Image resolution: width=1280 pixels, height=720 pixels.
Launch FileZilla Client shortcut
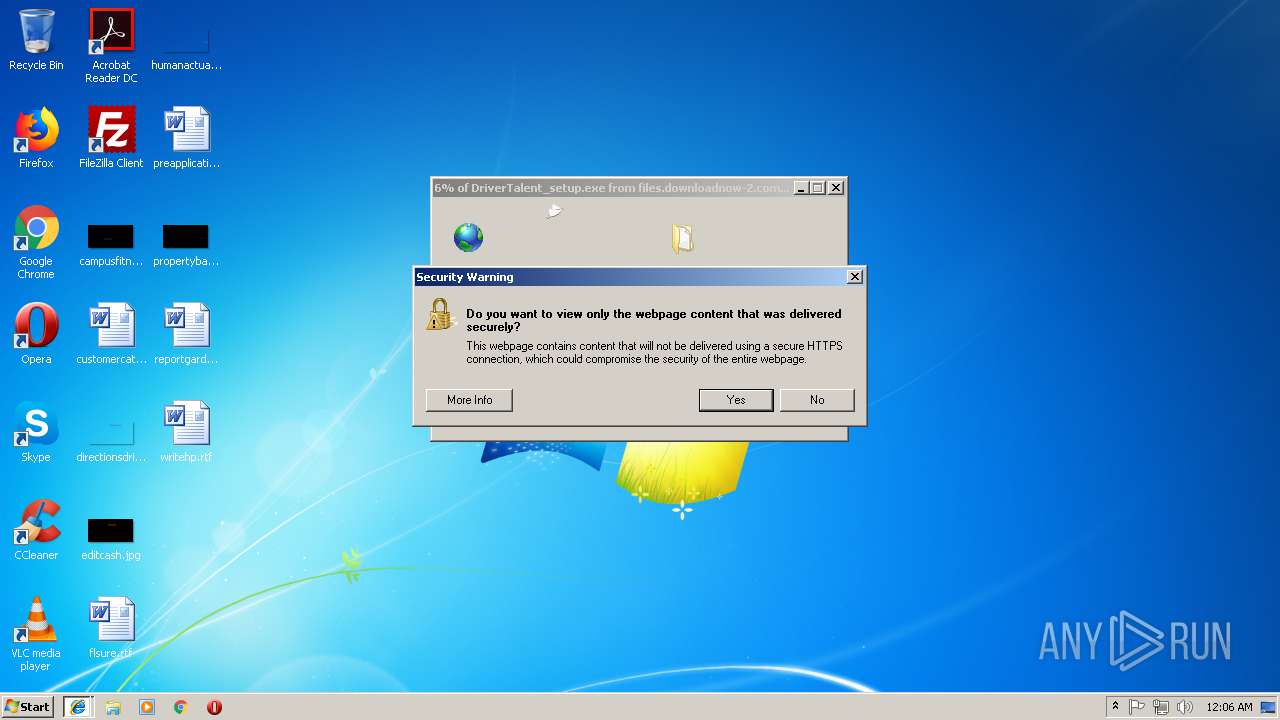(111, 138)
